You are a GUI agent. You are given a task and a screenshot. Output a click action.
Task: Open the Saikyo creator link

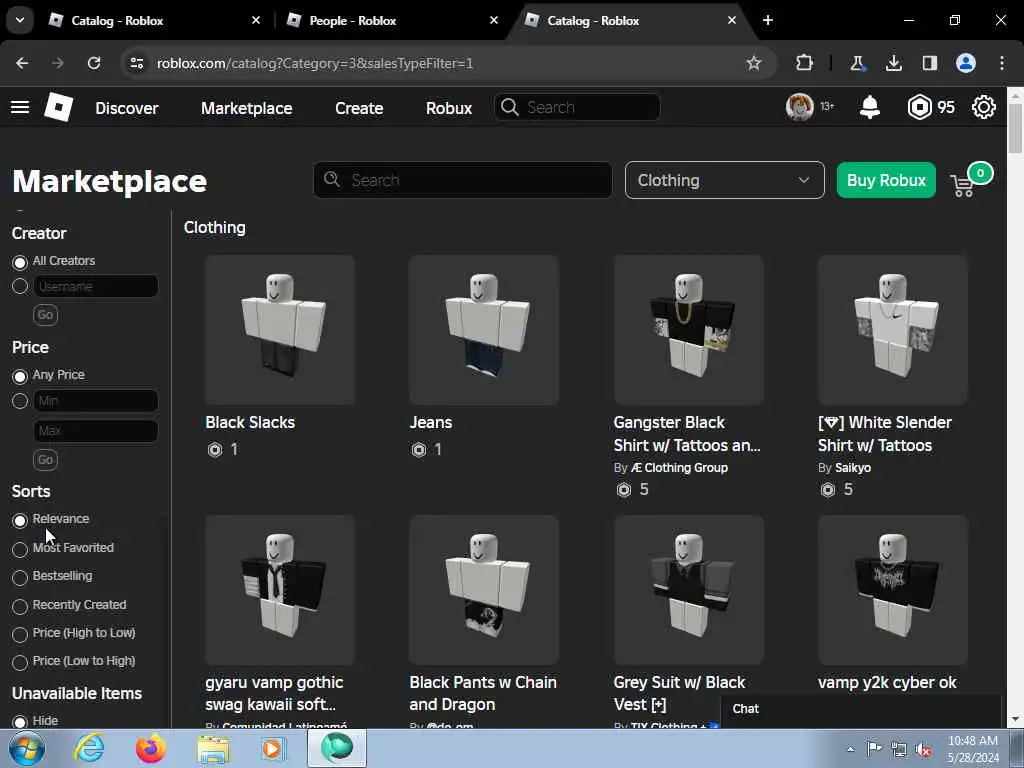click(853, 468)
